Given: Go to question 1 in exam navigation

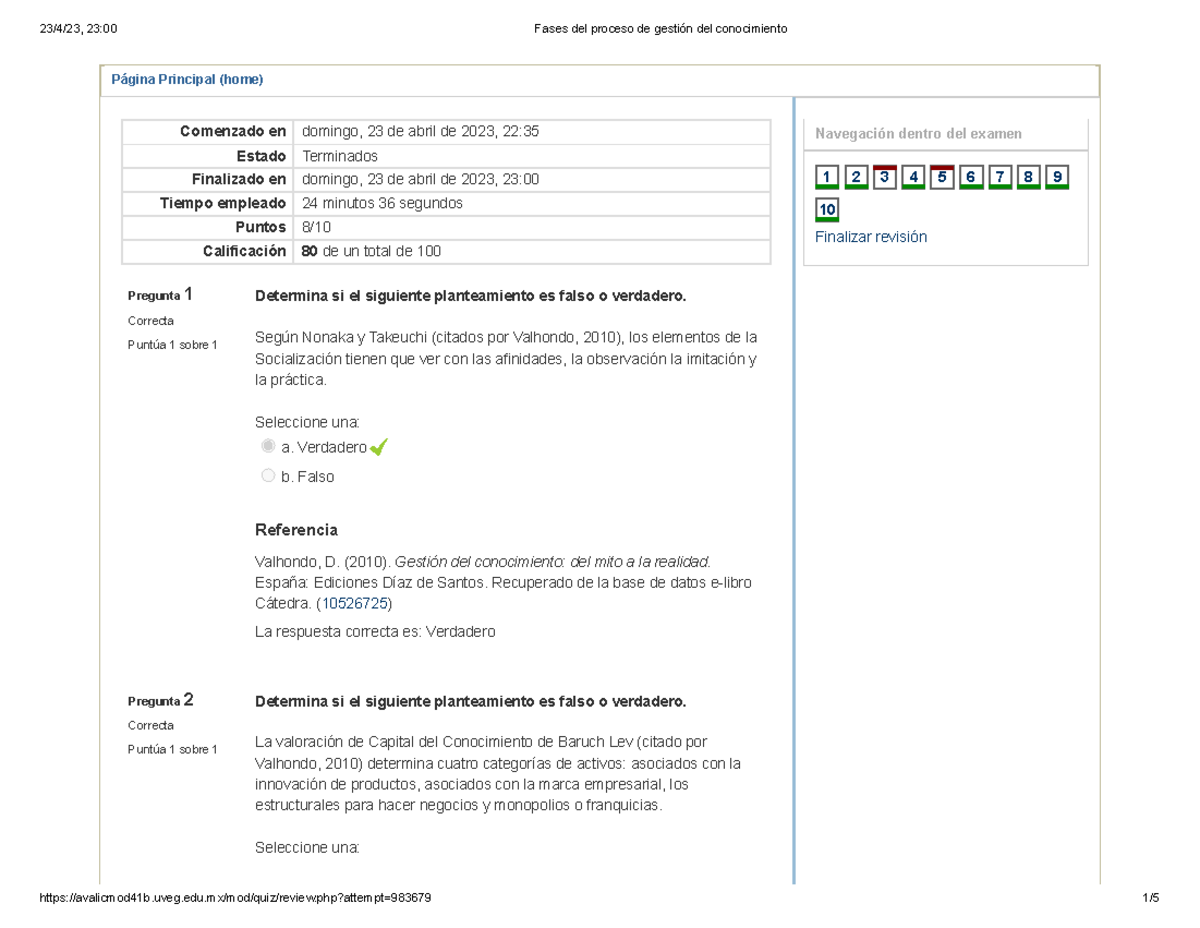Looking at the screenshot, I should click(827, 178).
